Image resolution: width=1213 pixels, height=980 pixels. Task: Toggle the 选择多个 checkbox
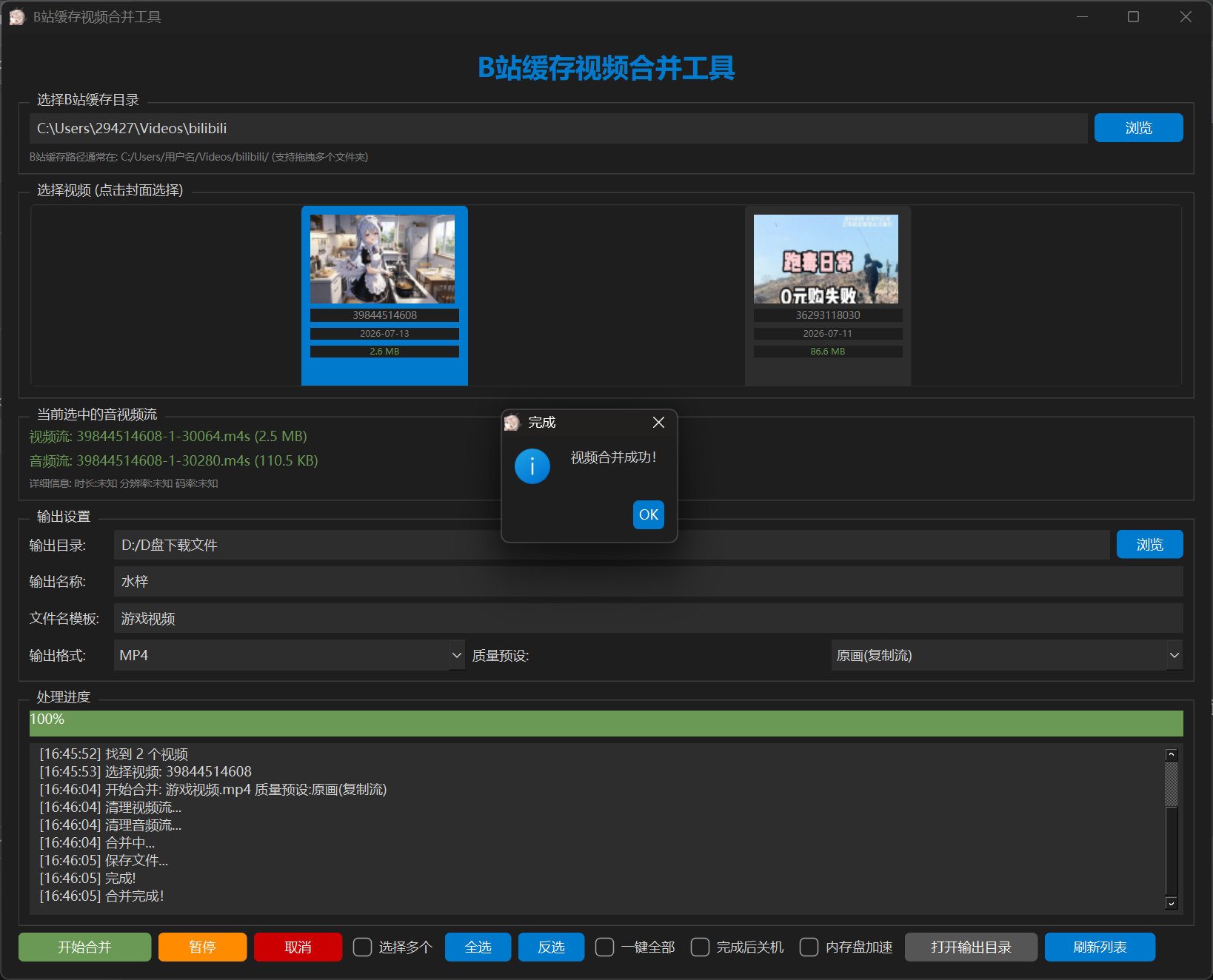click(x=362, y=947)
